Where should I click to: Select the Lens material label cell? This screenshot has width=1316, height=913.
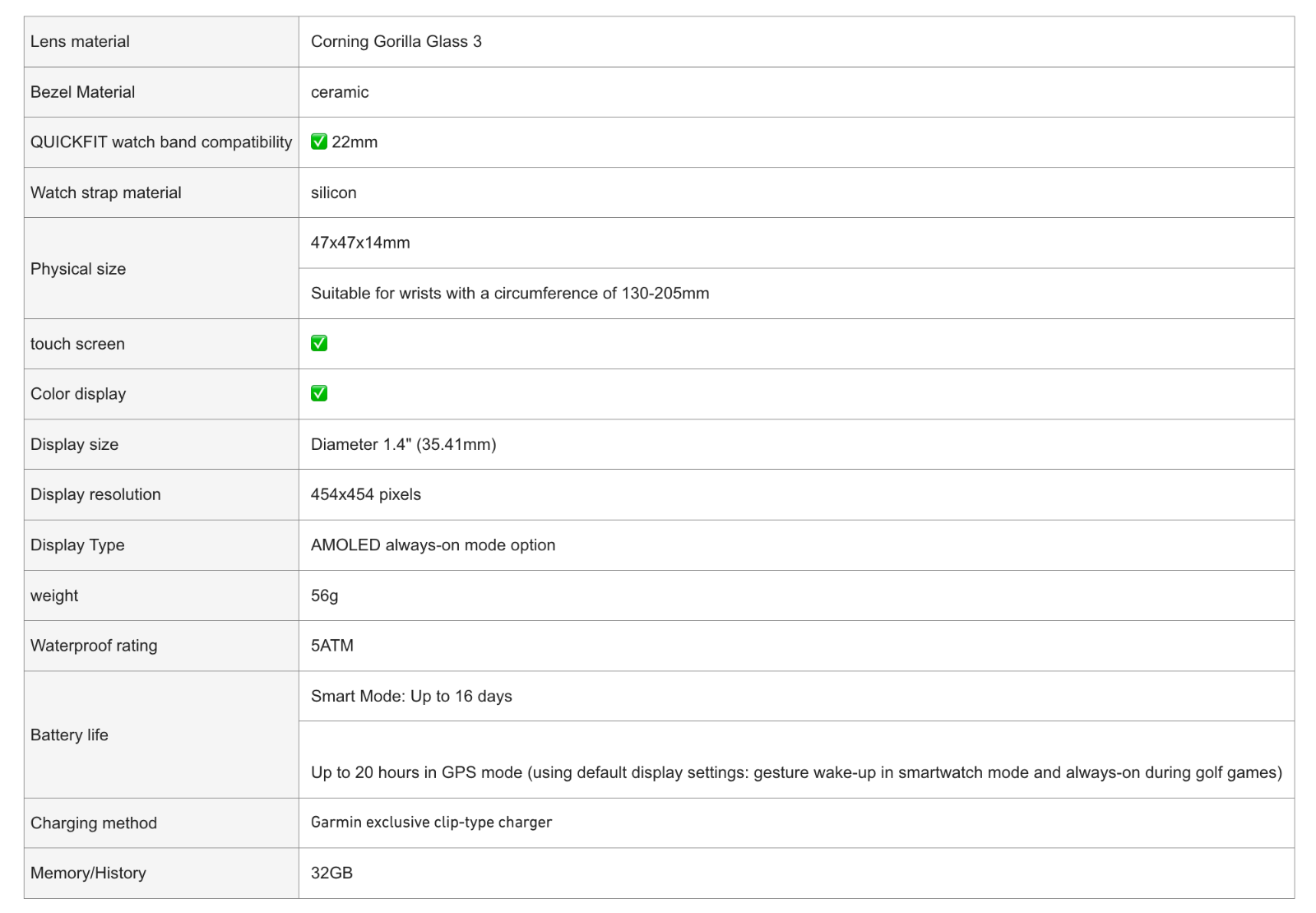click(x=161, y=41)
